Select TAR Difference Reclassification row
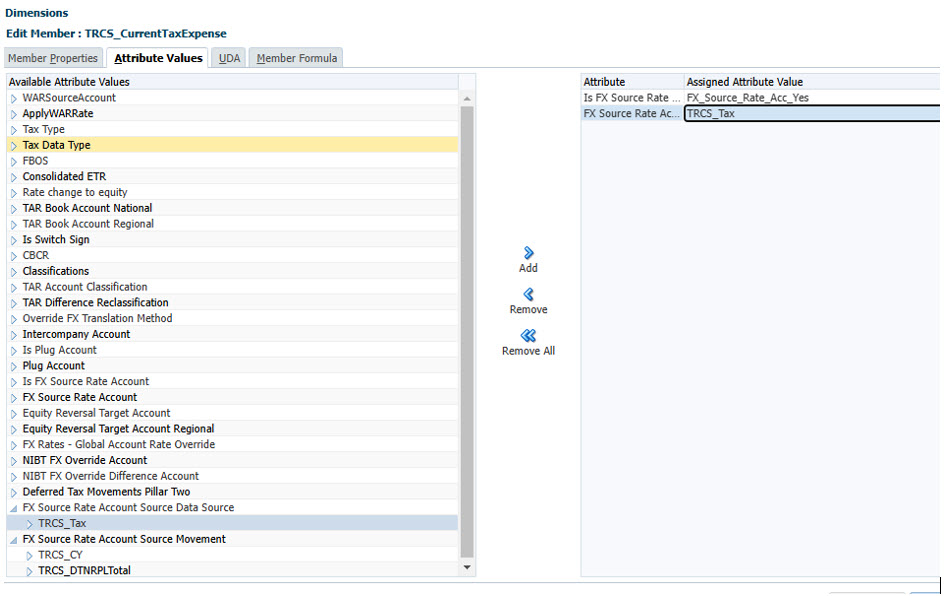Image resolution: width=952 pixels, height=596 pixels. pyautogui.click(x=233, y=302)
